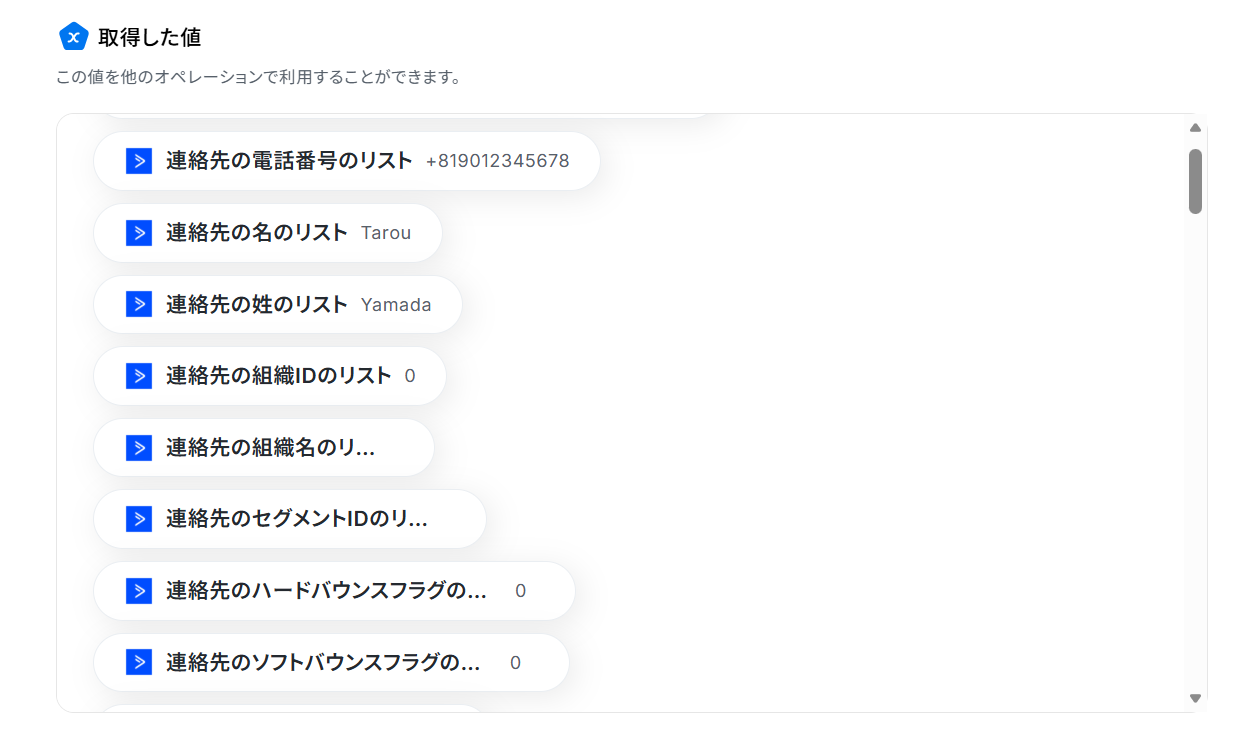Select the 連絡先の名のリスト label
This screenshot has width=1252, height=750.
tap(257, 233)
